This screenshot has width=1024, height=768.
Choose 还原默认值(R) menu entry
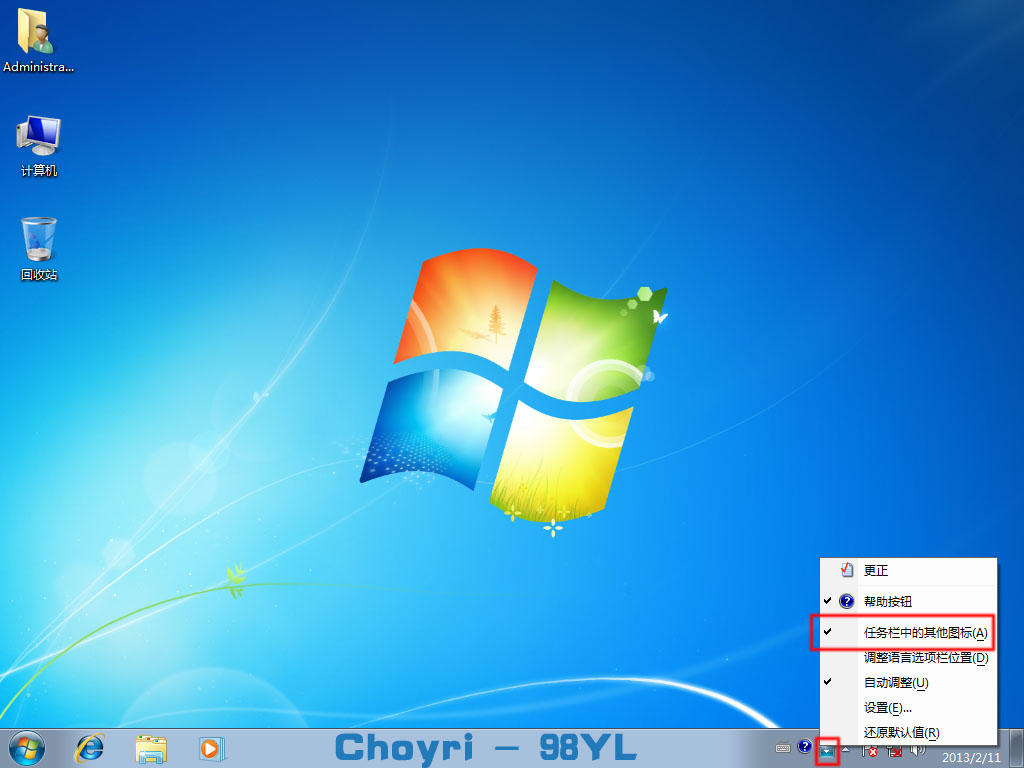[x=908, y=732]
